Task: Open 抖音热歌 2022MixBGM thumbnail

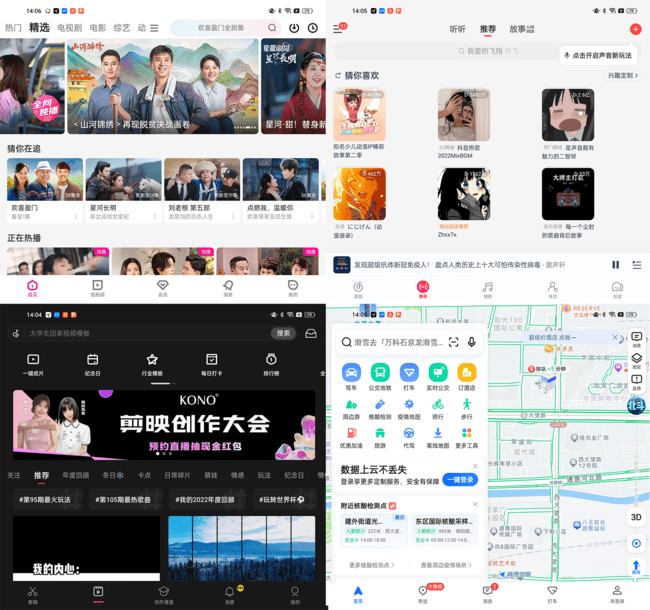Action: click(x=464, y=115)
